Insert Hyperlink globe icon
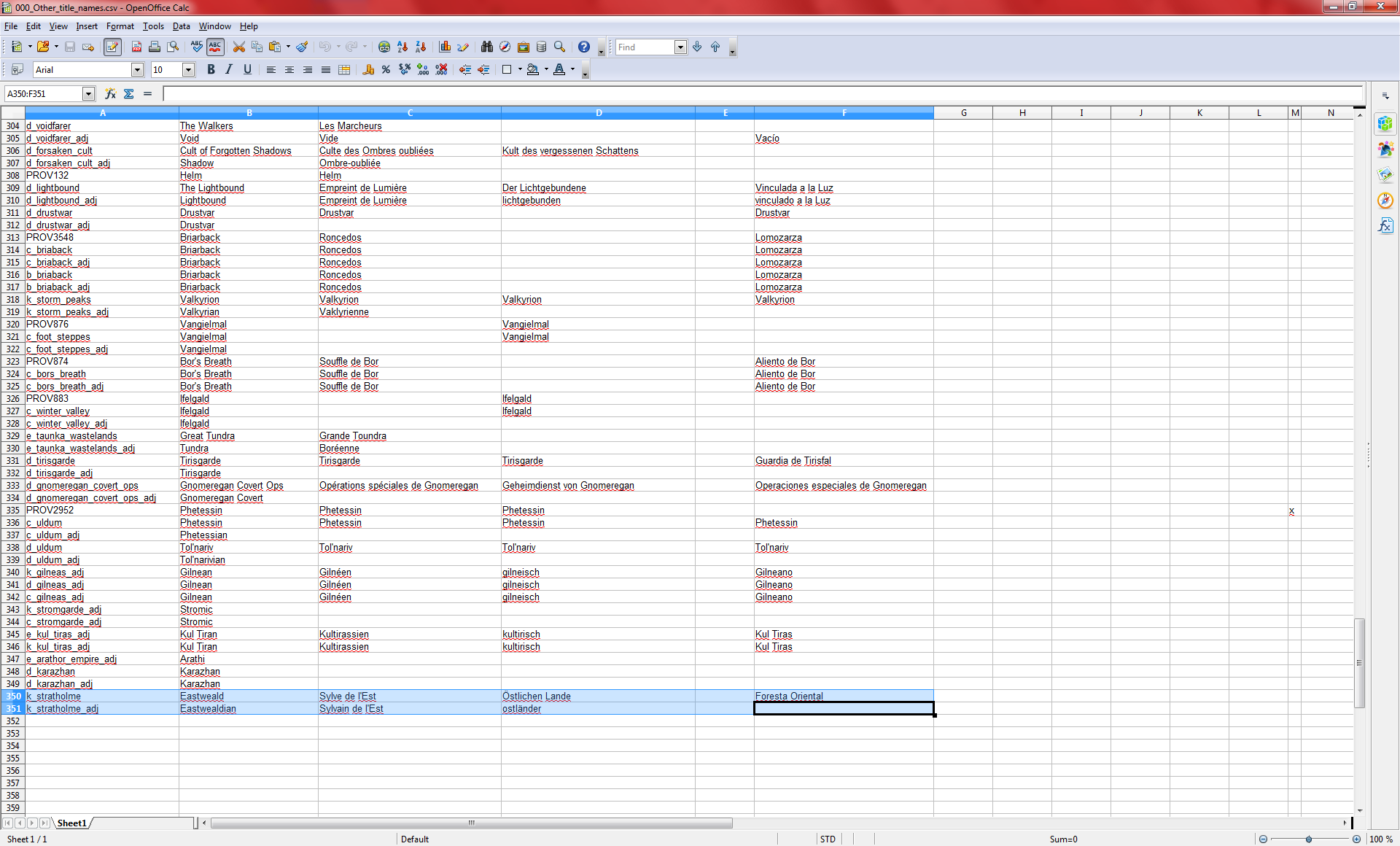 pos(384,47)
